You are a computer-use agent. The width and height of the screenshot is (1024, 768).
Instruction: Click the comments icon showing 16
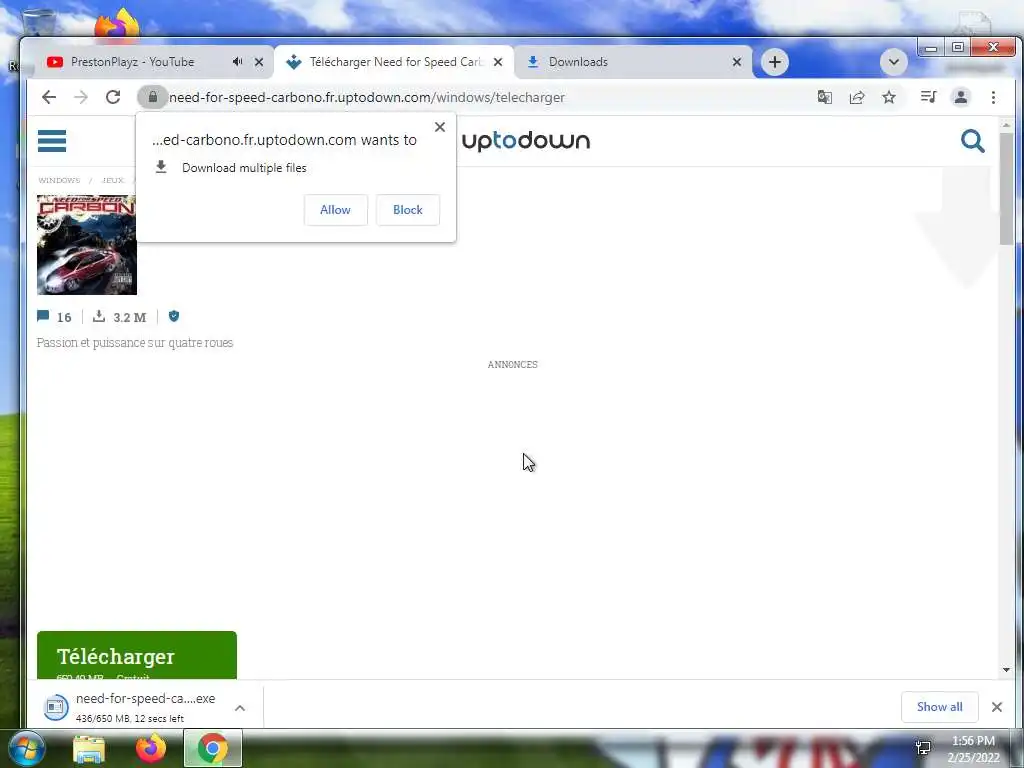43,316
